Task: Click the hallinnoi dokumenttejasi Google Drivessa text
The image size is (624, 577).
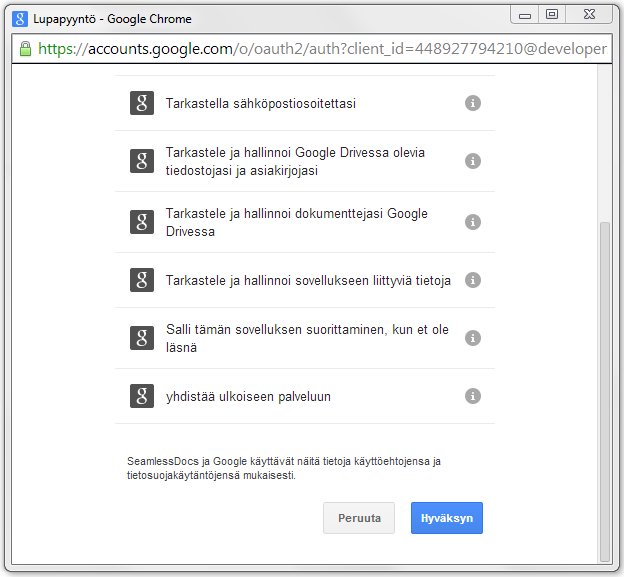Action: pyautogui.click(x=296, y=222)
